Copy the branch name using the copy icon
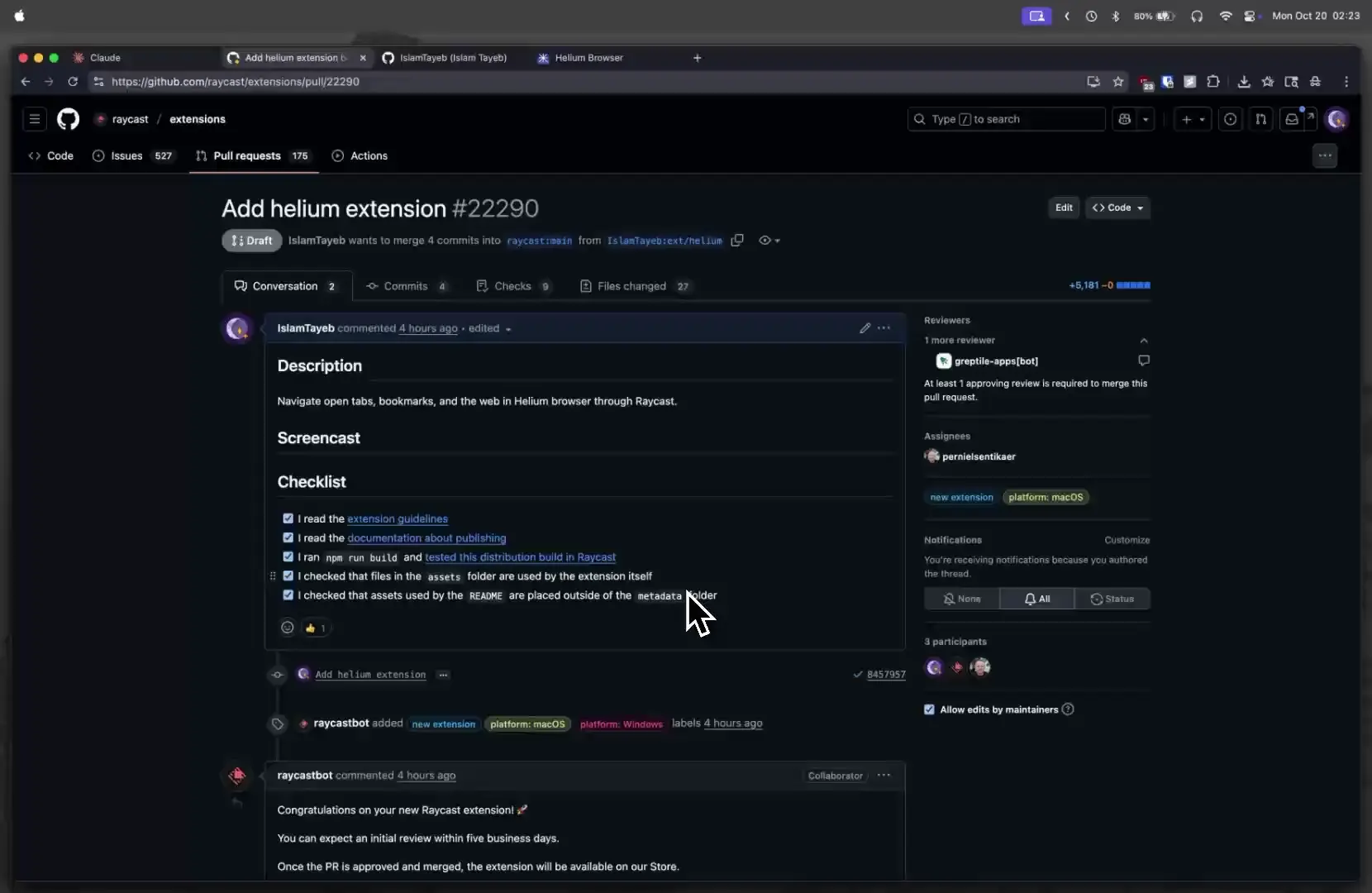The width and height of the screenshot is (1372, 893). [x=737, y=241]
